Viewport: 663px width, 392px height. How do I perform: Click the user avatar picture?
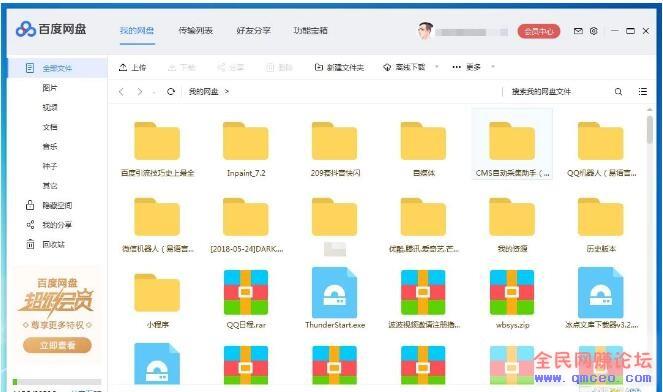[425, 30]
